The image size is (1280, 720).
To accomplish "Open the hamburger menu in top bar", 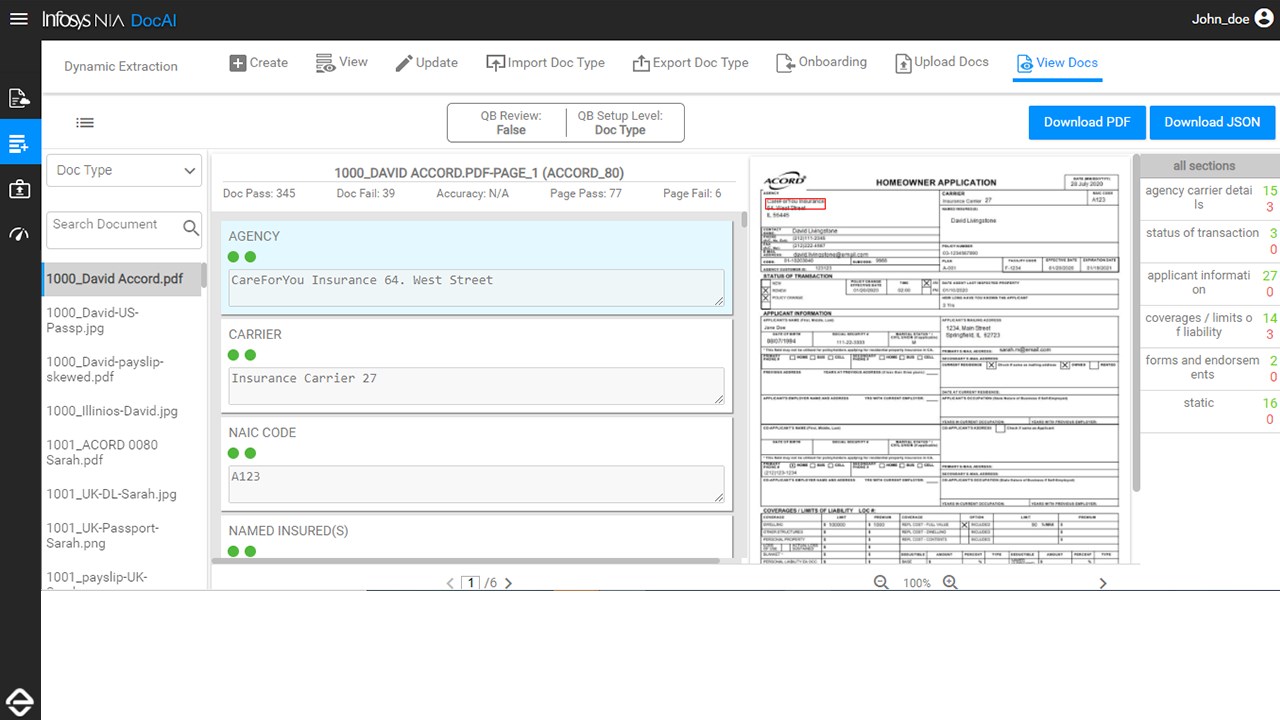I will (x=18, y=19).
